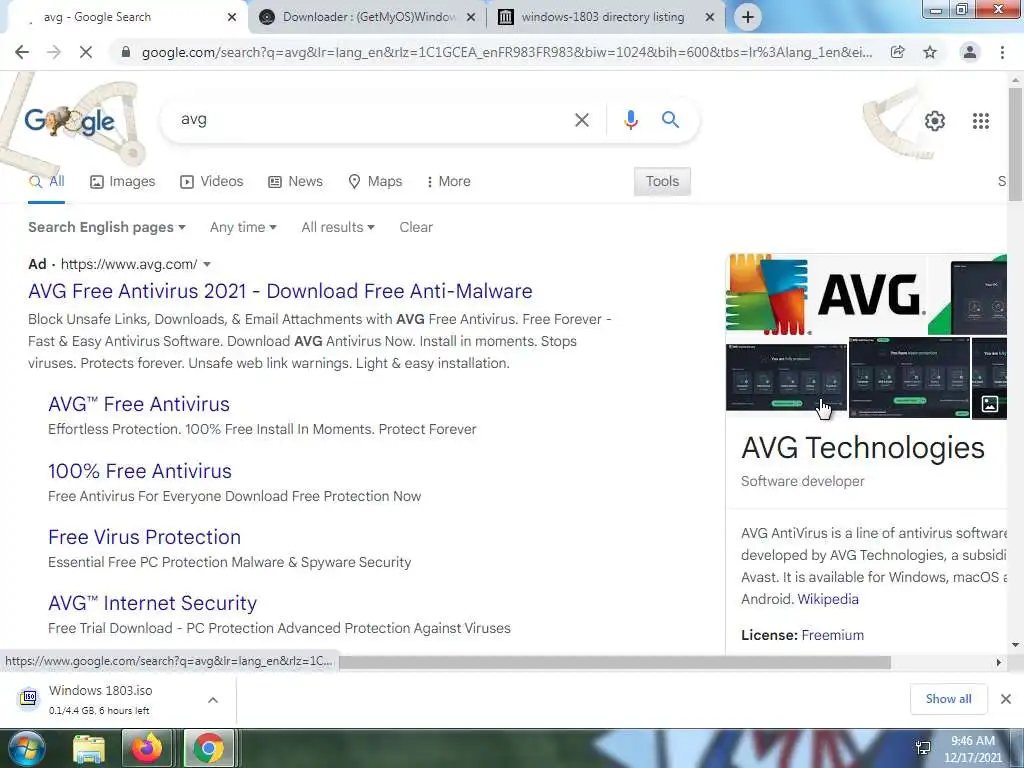Expand Windows 1803.iso download options
Image resolution: width=1024 pixels, height=768 pixels.
pyautogui.click(x=213, y=699)
